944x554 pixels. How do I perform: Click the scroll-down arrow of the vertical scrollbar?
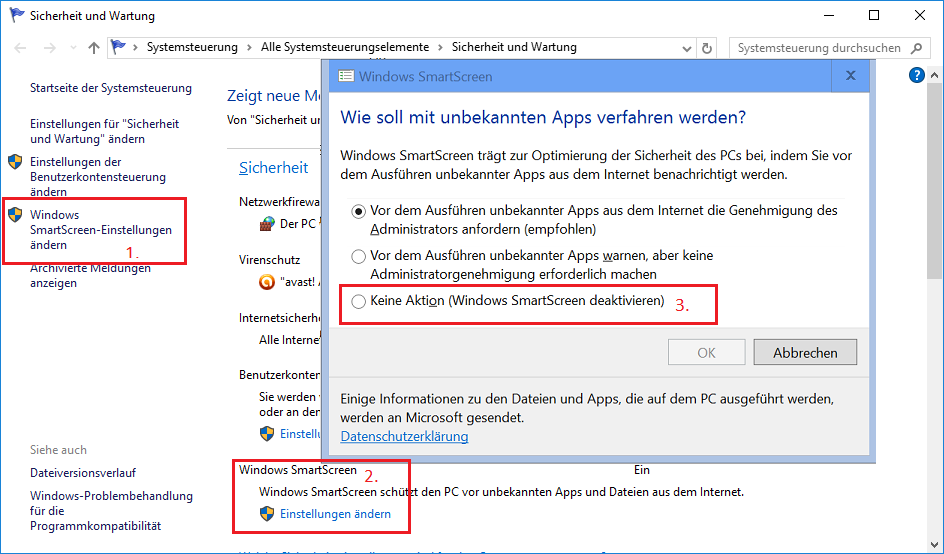[934, 546]
